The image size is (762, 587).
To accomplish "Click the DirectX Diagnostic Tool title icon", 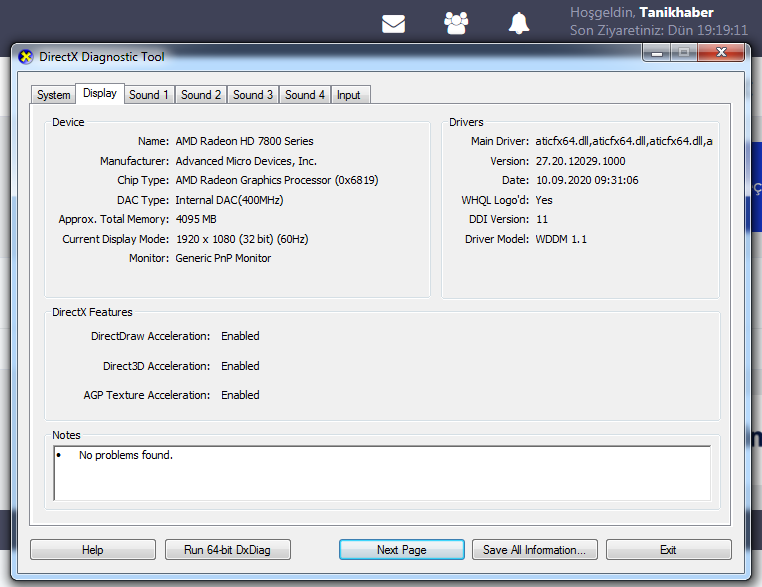I will pos(26,57).
